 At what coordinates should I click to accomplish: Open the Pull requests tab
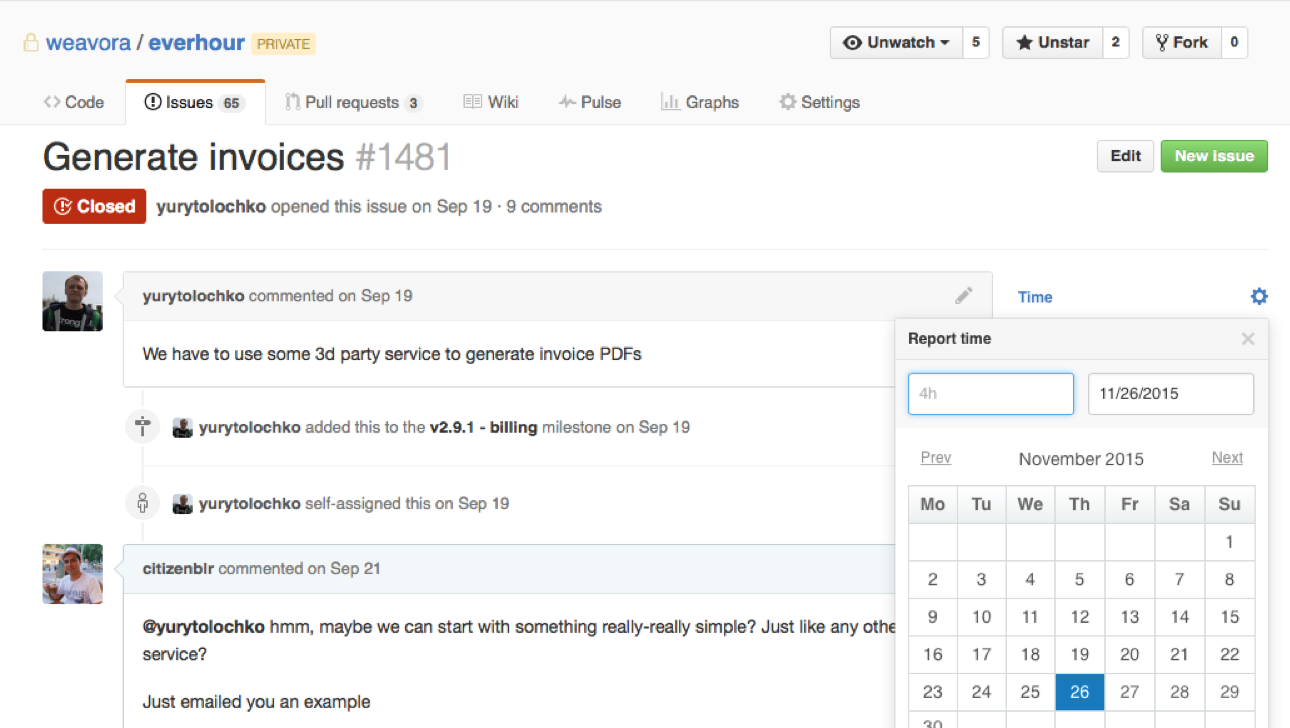pyautogui.click(x=353, y=102)
